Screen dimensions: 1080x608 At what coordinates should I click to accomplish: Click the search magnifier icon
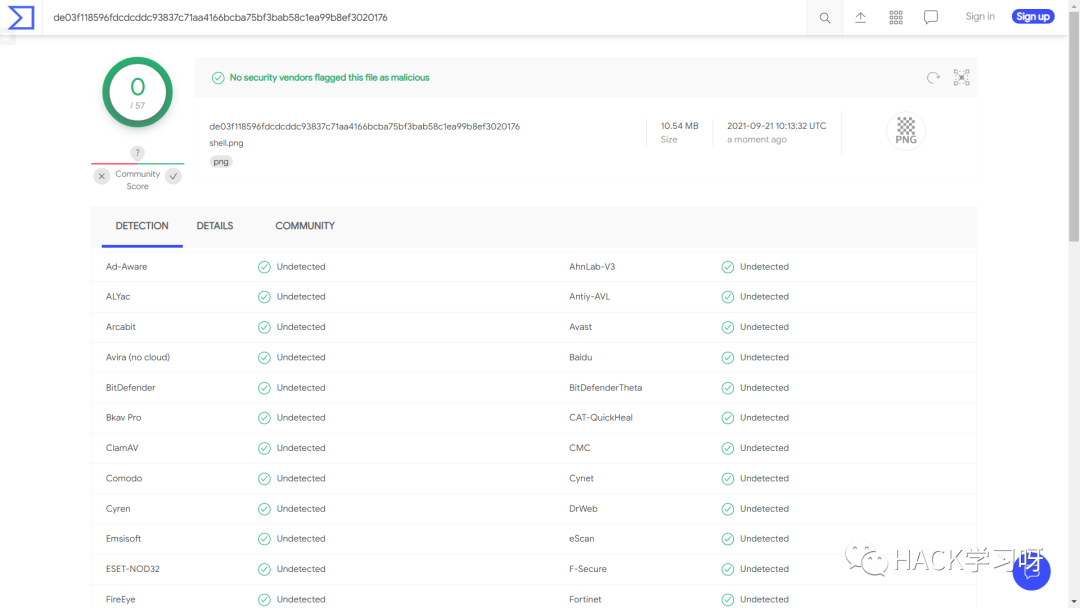pyautogui.click(x=824, y=18)
